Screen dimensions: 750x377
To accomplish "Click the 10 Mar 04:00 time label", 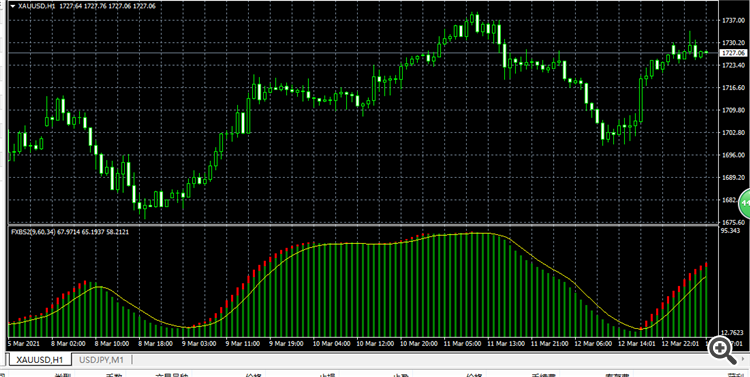I will point(331,344).
